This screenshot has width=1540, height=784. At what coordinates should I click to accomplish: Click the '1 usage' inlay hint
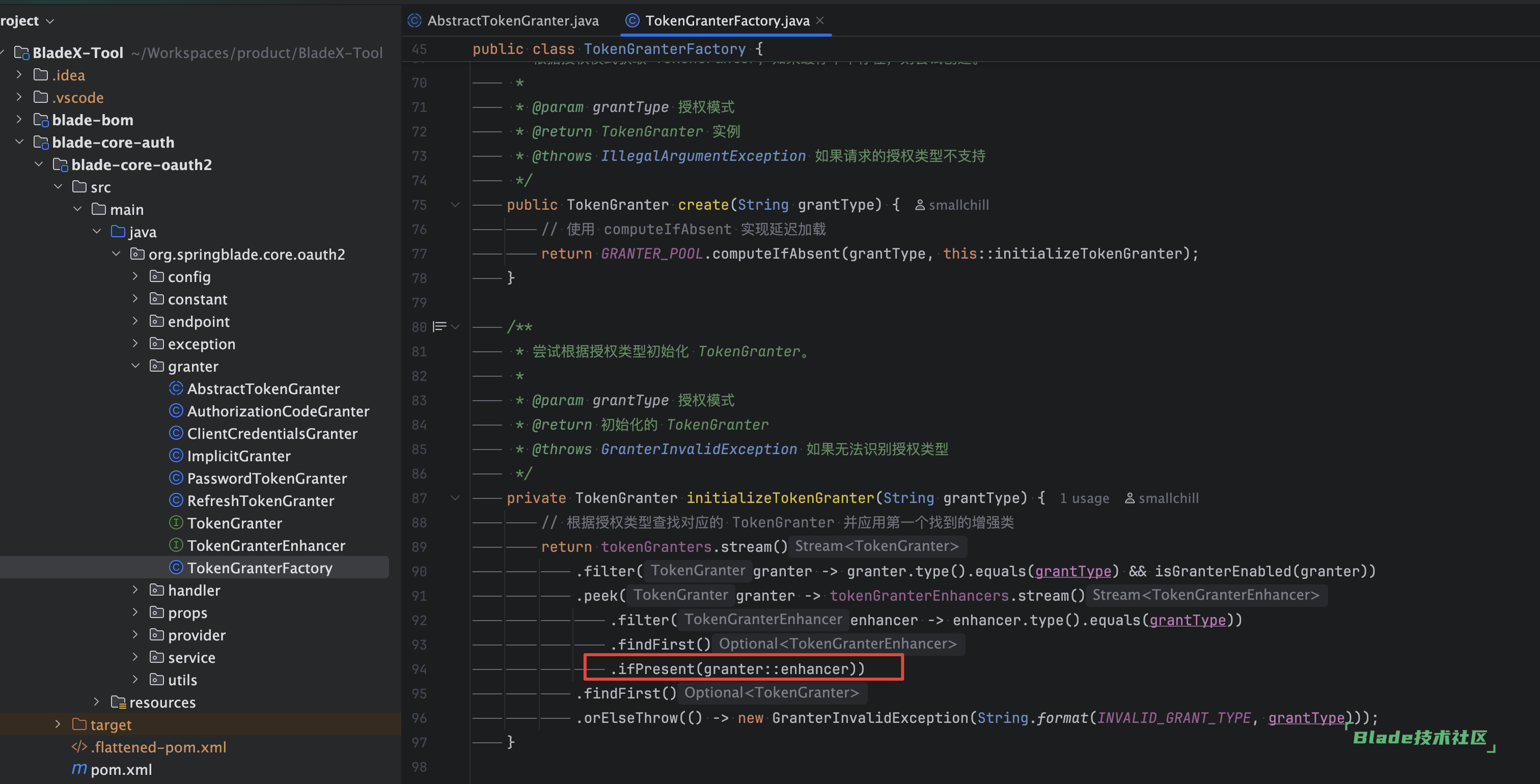(x=1084, y=498)
